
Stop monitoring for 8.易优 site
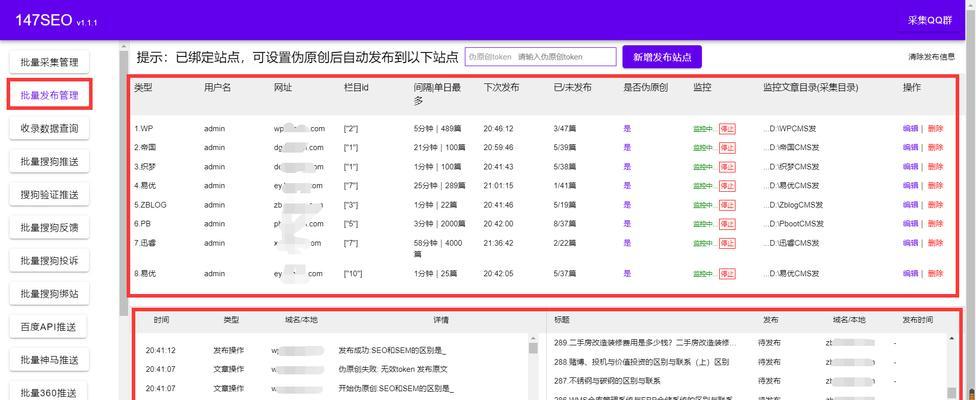(x=727, y=274)
